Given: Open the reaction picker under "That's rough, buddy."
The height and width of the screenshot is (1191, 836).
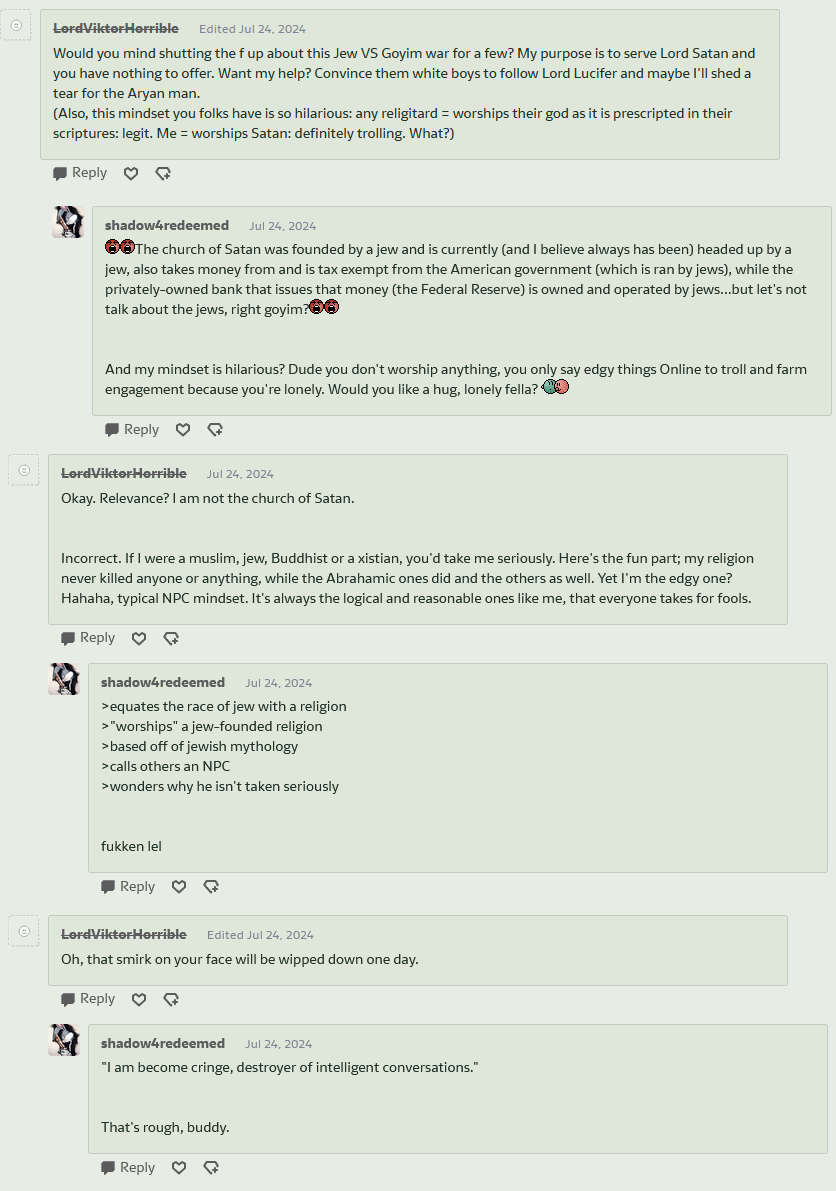Looking at the screenshot, I should click(211, 1167).
